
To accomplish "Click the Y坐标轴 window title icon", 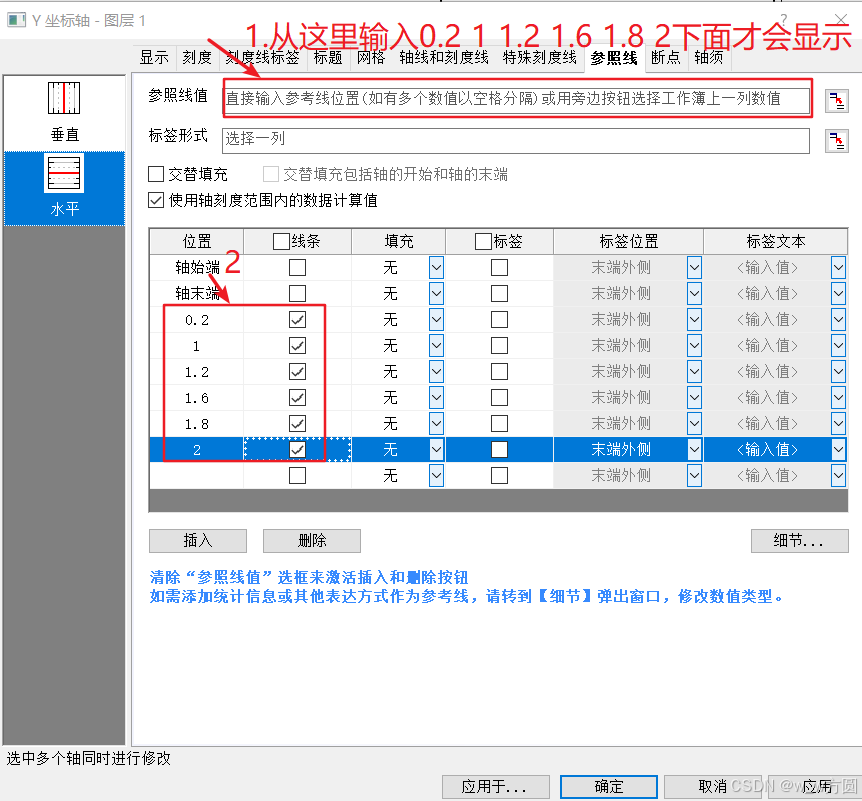I will [16, 21].
